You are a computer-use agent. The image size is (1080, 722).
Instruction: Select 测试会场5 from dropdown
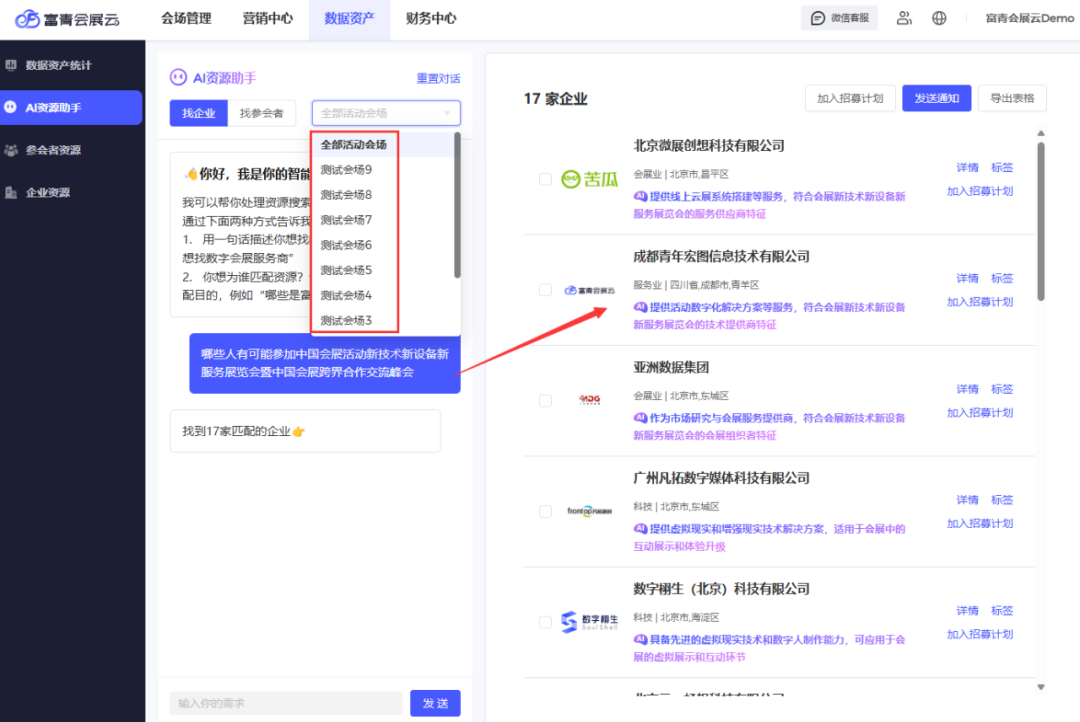[382, 270]
